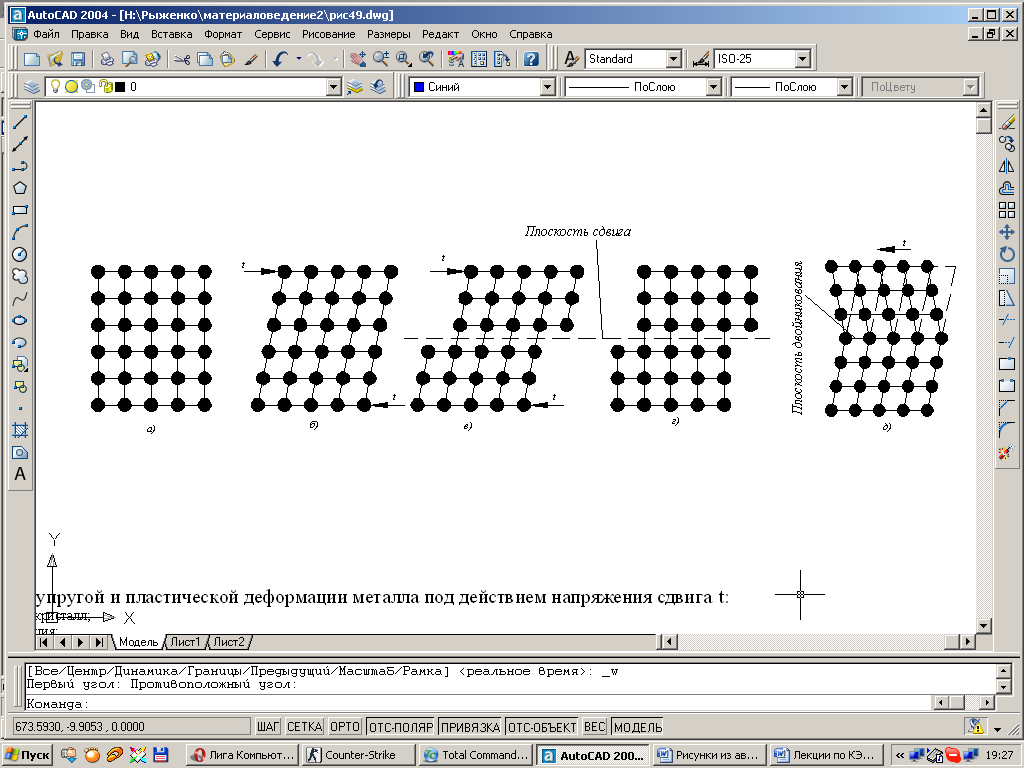Select the Mirror tool
1024x768 pixels.
click(1007, 166)
